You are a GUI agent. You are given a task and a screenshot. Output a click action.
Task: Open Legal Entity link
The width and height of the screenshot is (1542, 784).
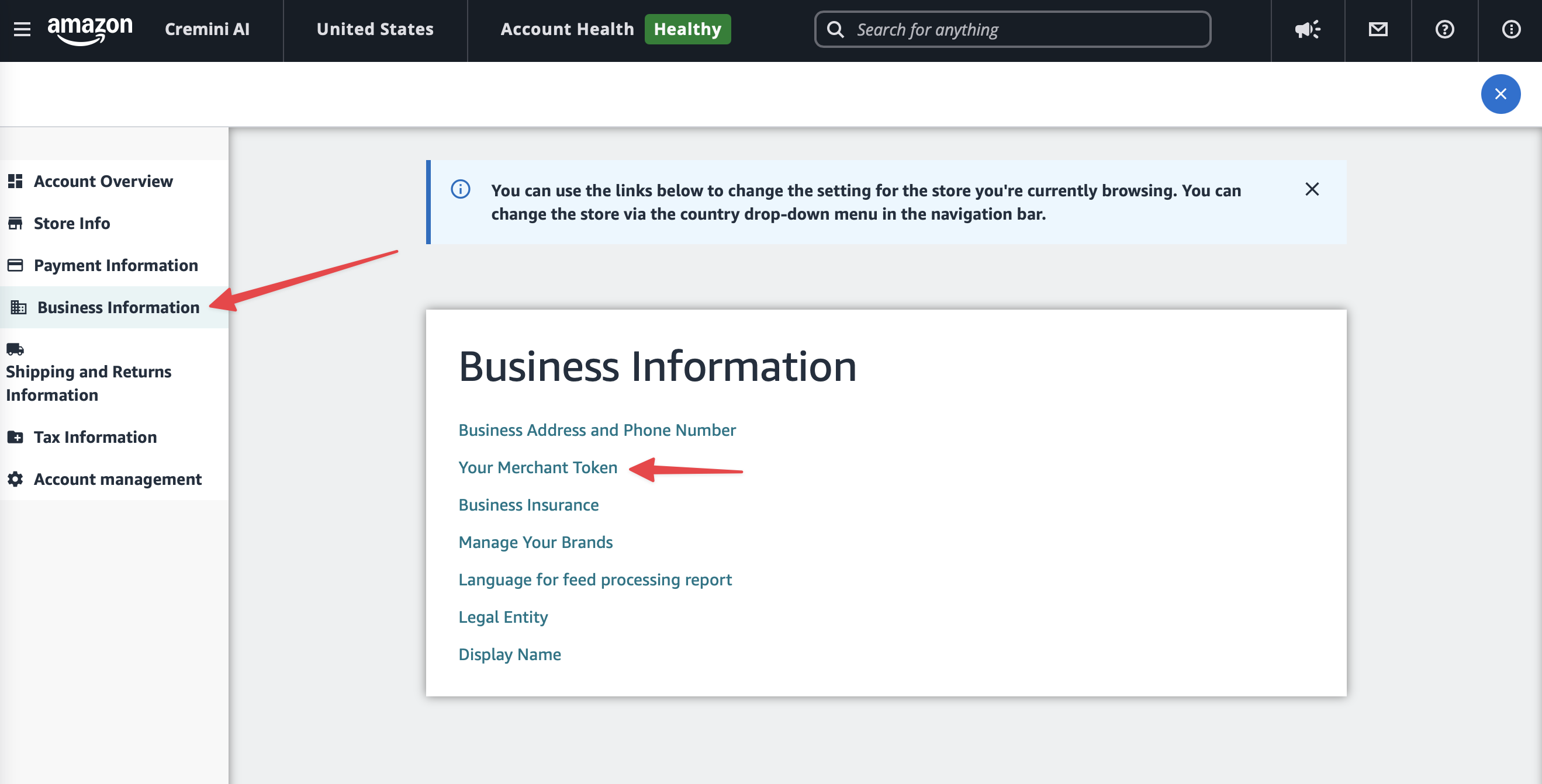tap(503, 617)
